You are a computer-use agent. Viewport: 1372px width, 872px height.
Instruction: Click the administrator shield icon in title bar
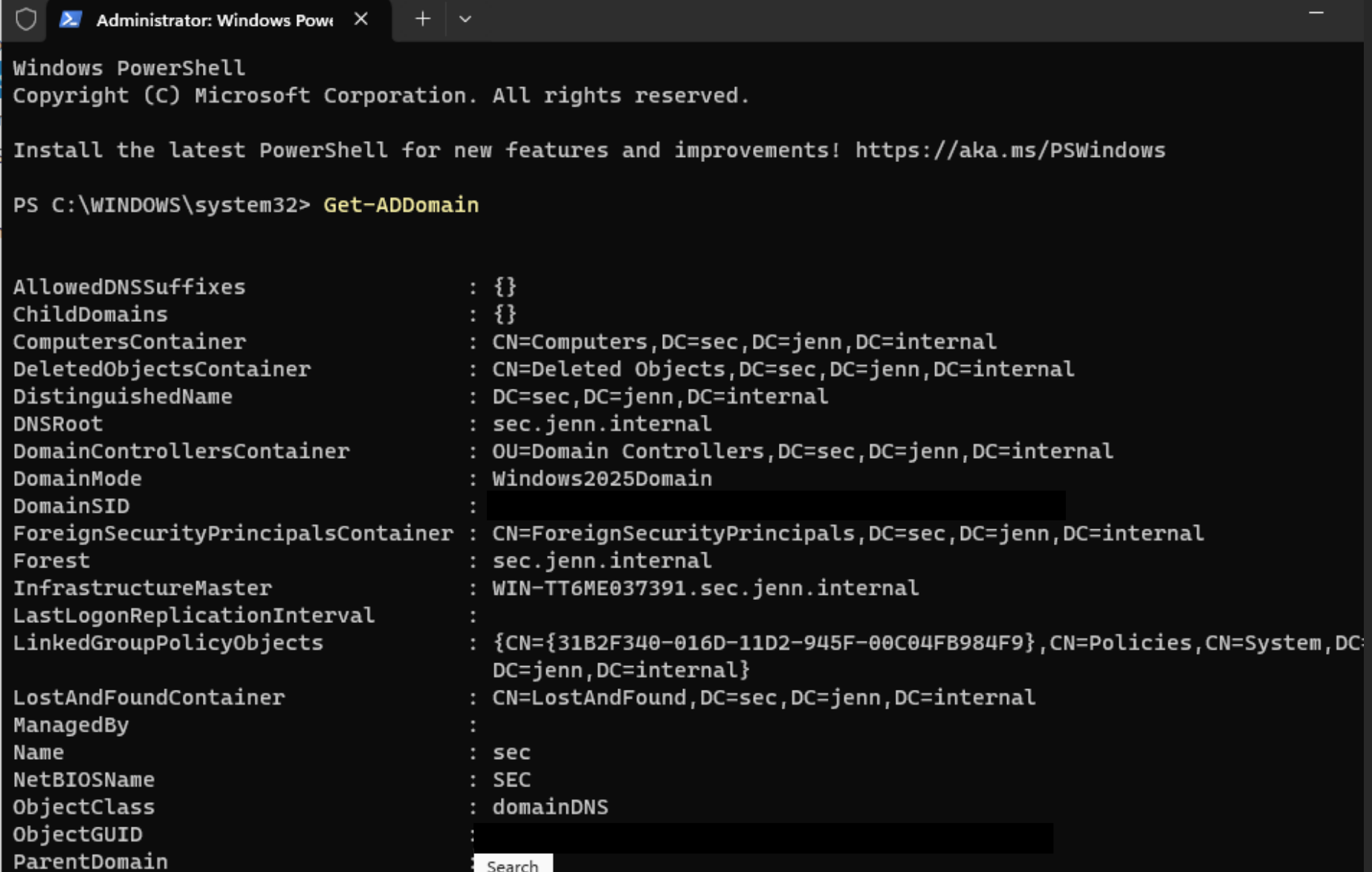click(x=26, y=19)
